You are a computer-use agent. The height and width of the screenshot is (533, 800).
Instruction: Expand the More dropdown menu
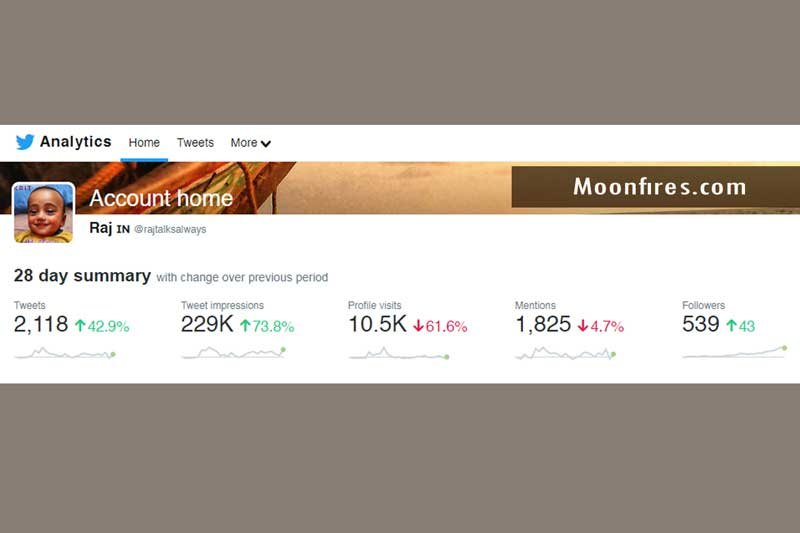(251, 143)
